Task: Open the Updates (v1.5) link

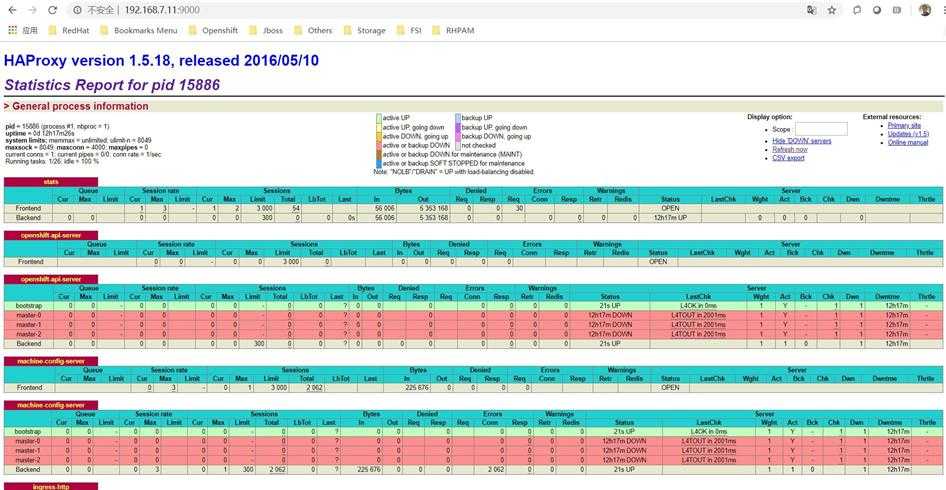Action: [x=908, y=134]
